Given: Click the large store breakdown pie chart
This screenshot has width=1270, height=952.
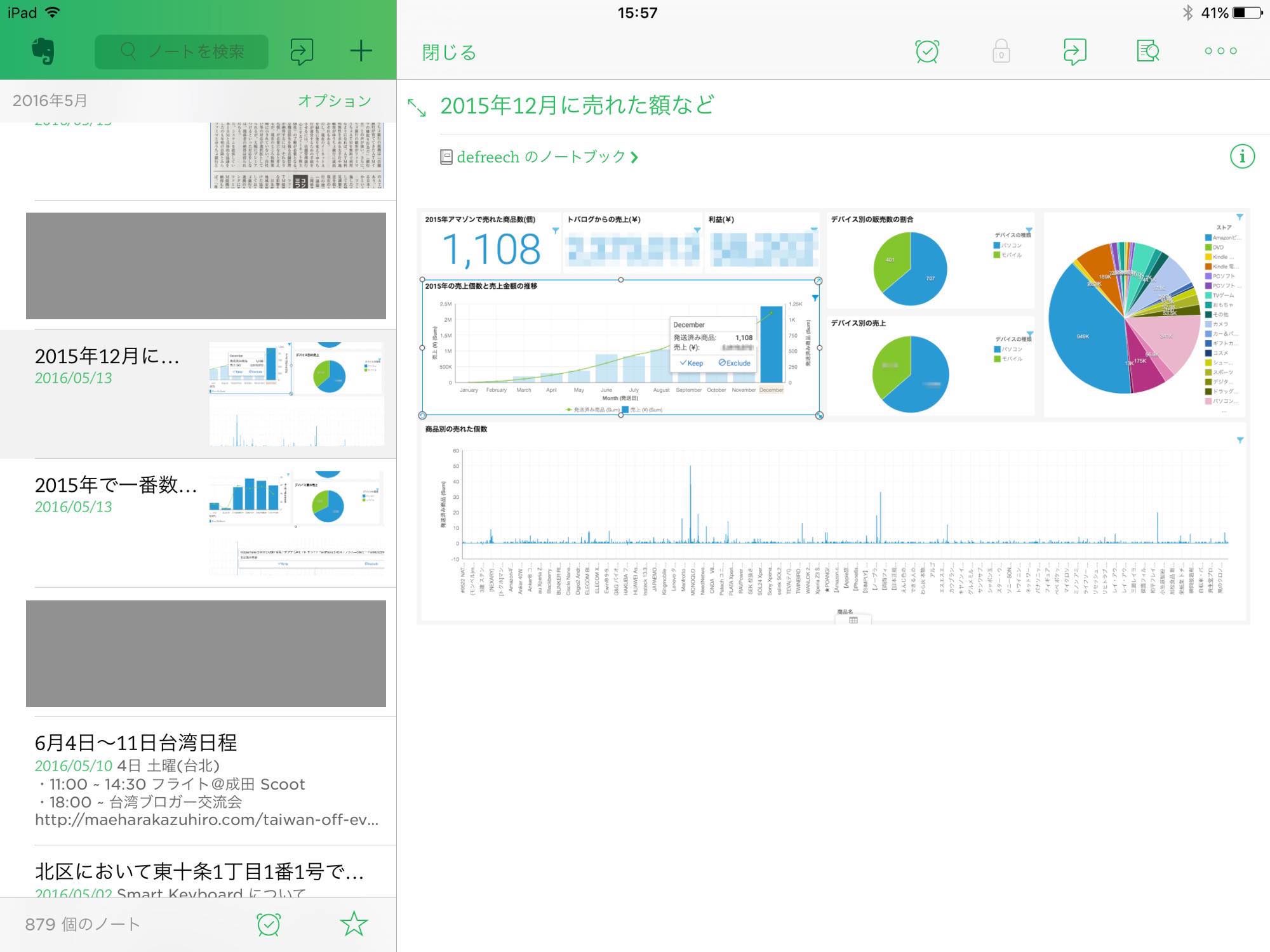Looking at the screenshot, I should pyautogui.click(x=1125, y=317).
